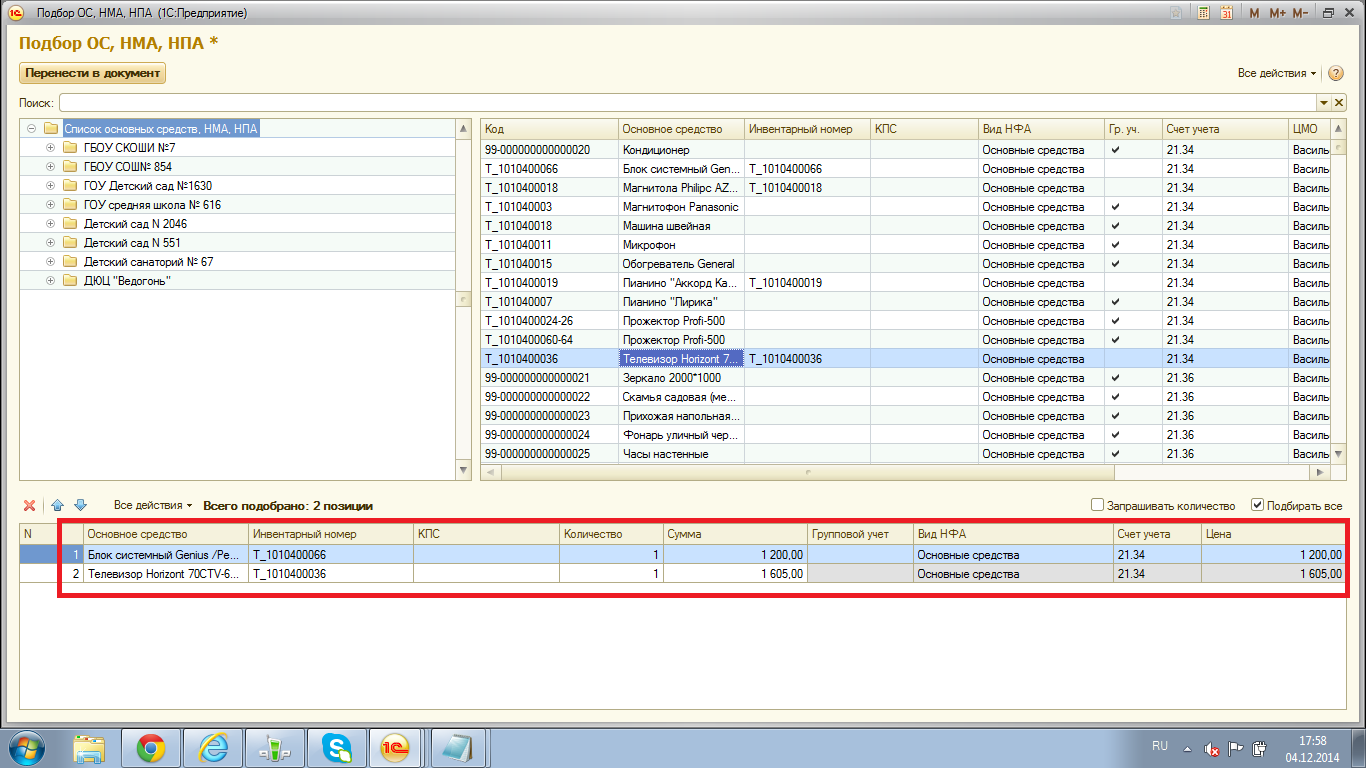Open Google Chrome from the taskbar

pyautogui.click(x=151, y=747)
